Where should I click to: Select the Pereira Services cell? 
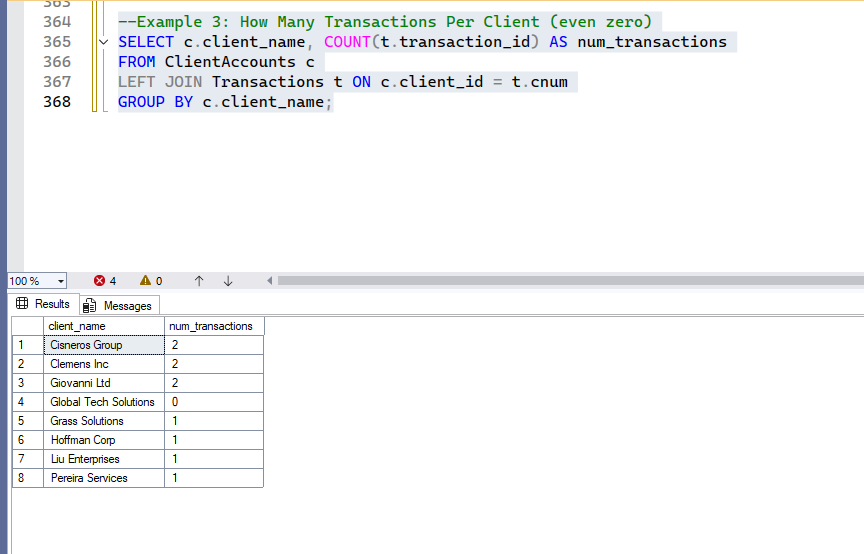tap(104, 478)
